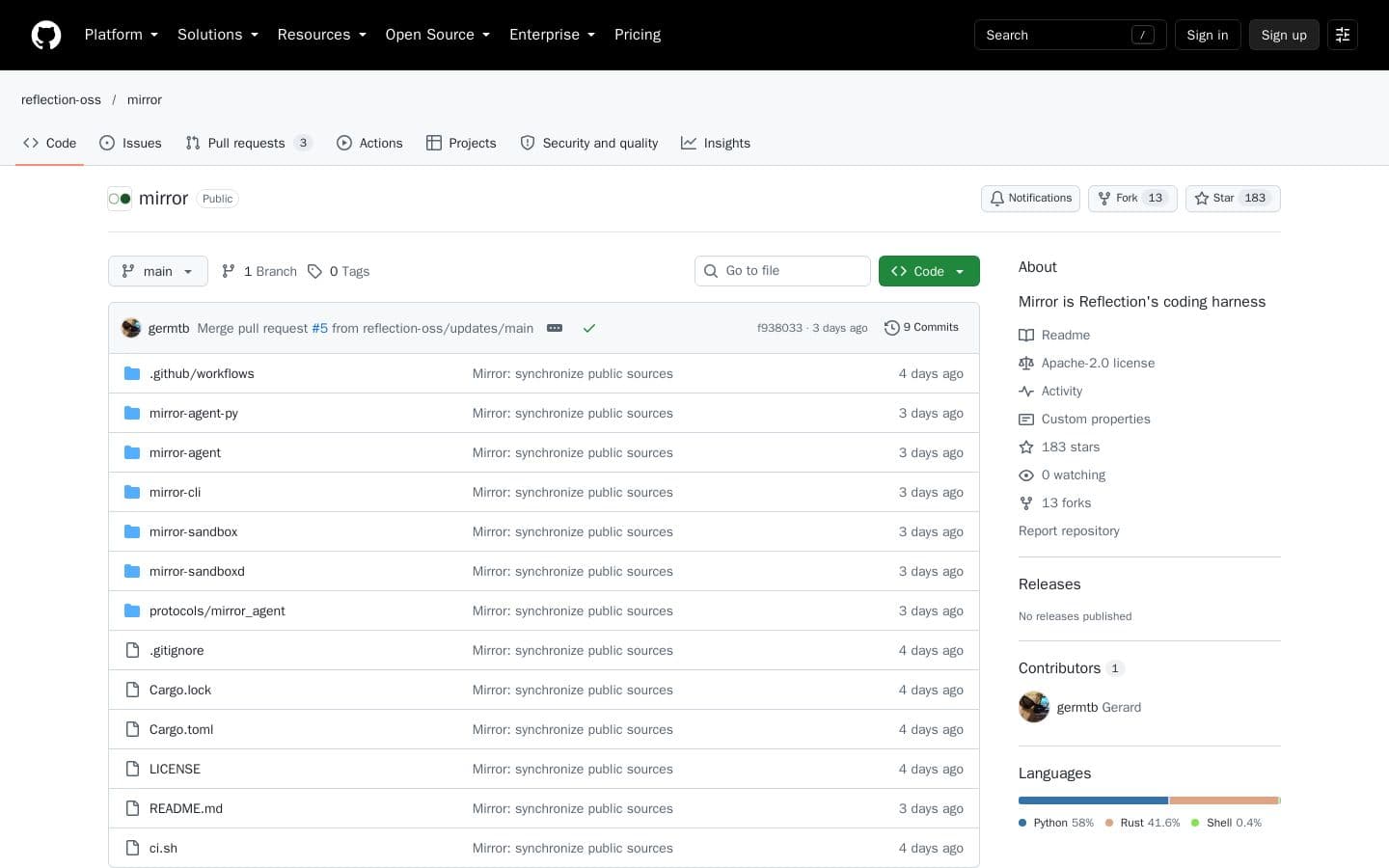Screen dimensions: 1389x868
Task: Expand commit message ellipsis button
Action: click(555, 328)
